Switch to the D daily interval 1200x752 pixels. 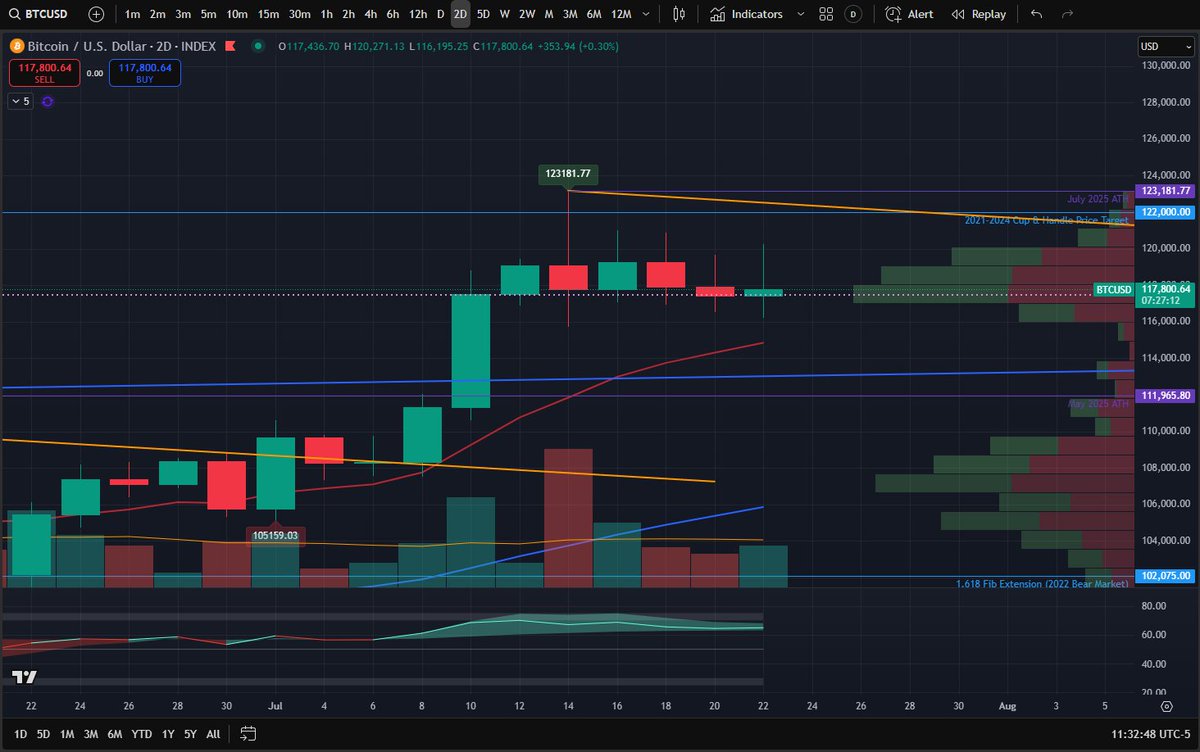tap(440, 14)
